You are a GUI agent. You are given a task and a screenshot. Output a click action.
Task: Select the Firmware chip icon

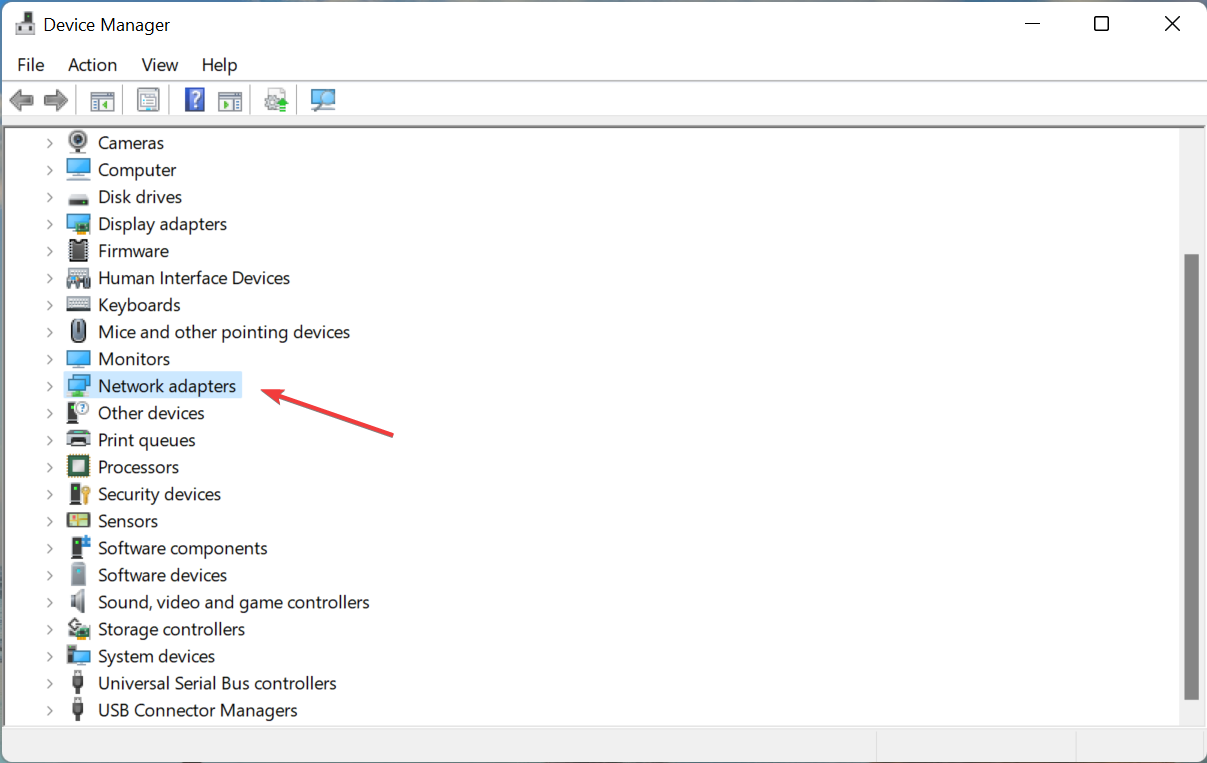coord(78,250)
